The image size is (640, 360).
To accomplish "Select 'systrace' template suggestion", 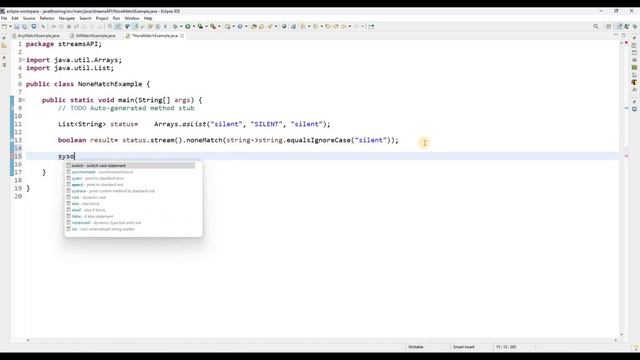I will tap(131, 191).
